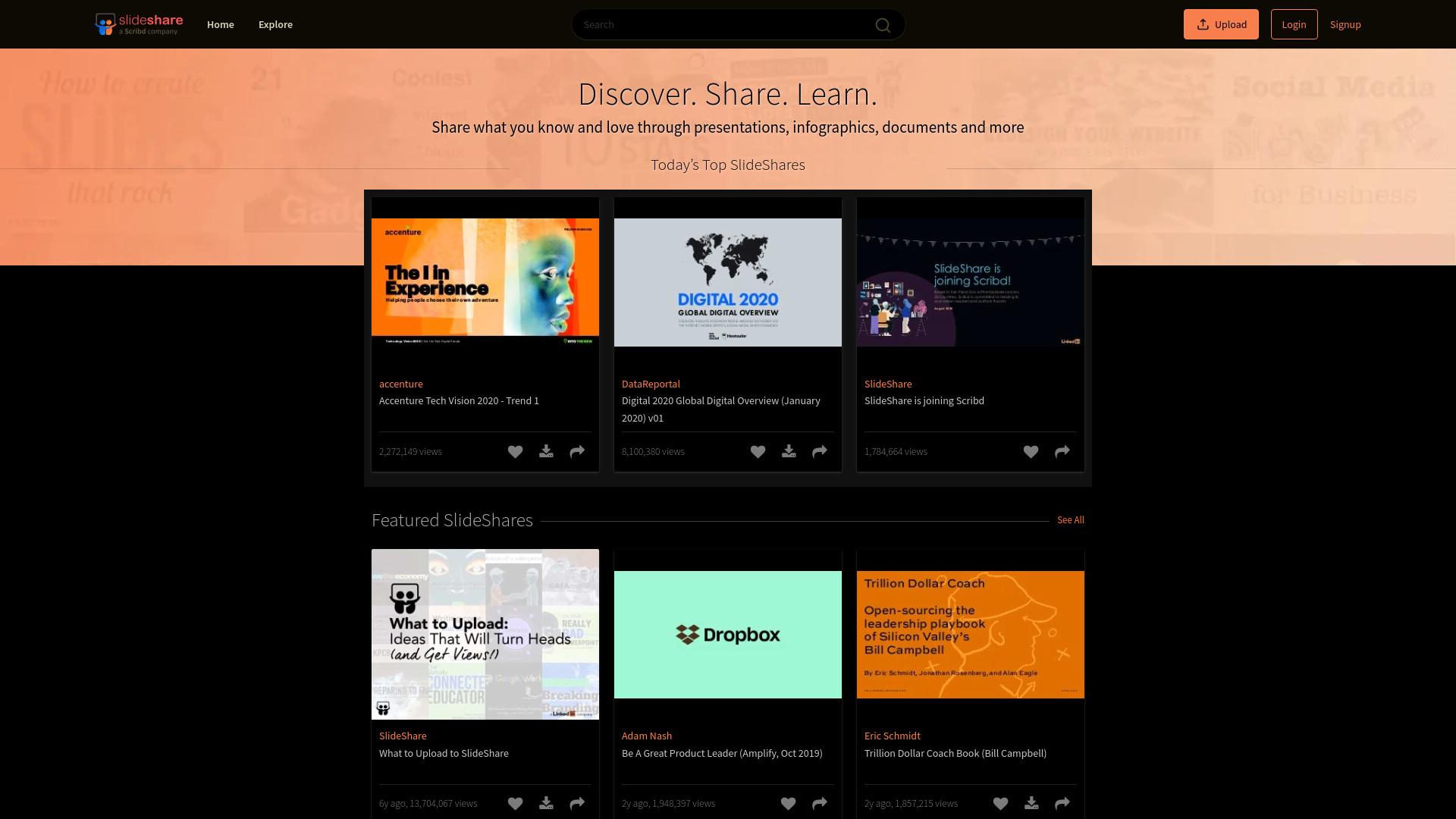Open the Dropbox slideshow thumbnail
1456x819 pixels.
[x=728, y=635]
